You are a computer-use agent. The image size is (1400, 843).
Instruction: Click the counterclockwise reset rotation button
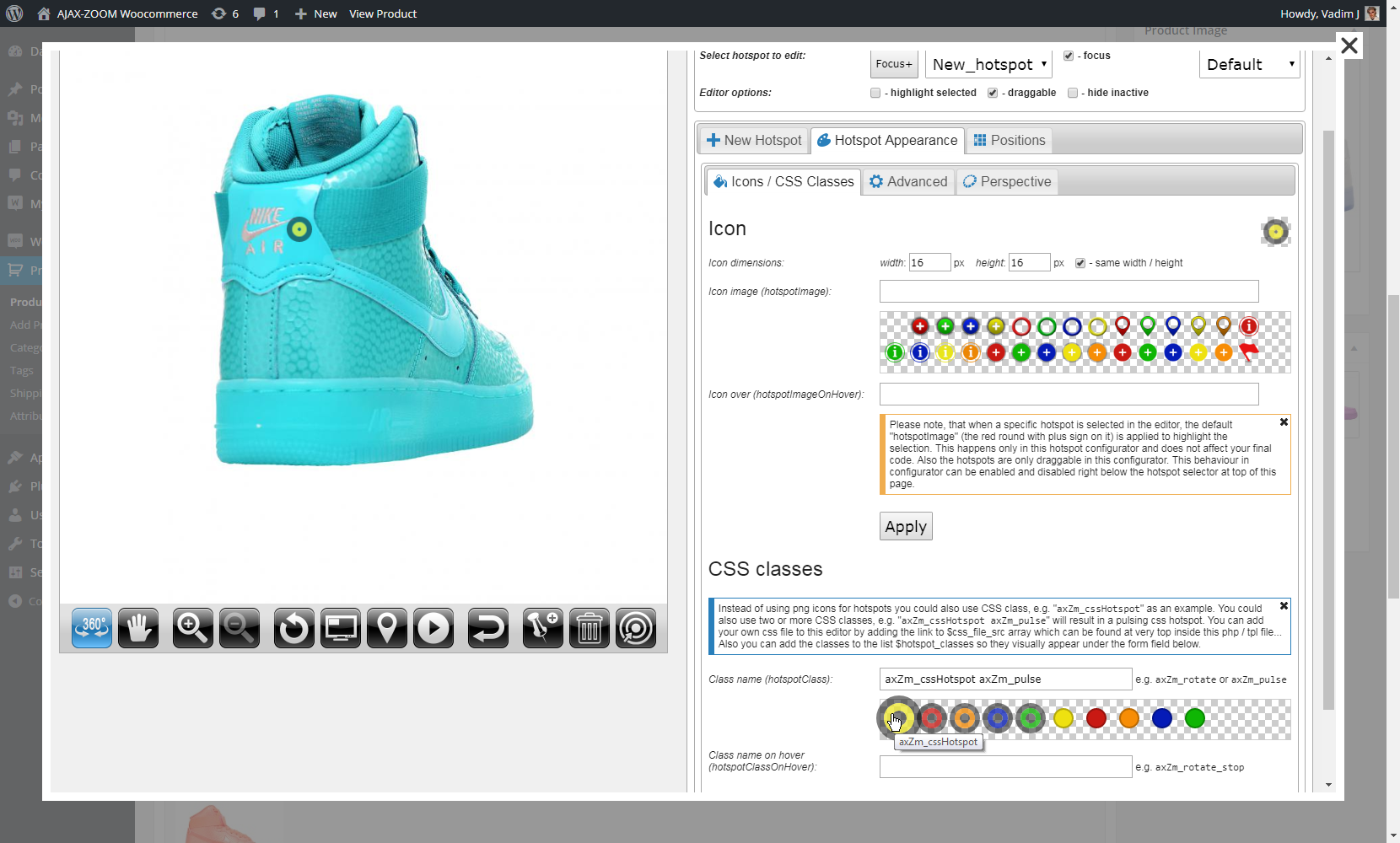pos(294,628)
